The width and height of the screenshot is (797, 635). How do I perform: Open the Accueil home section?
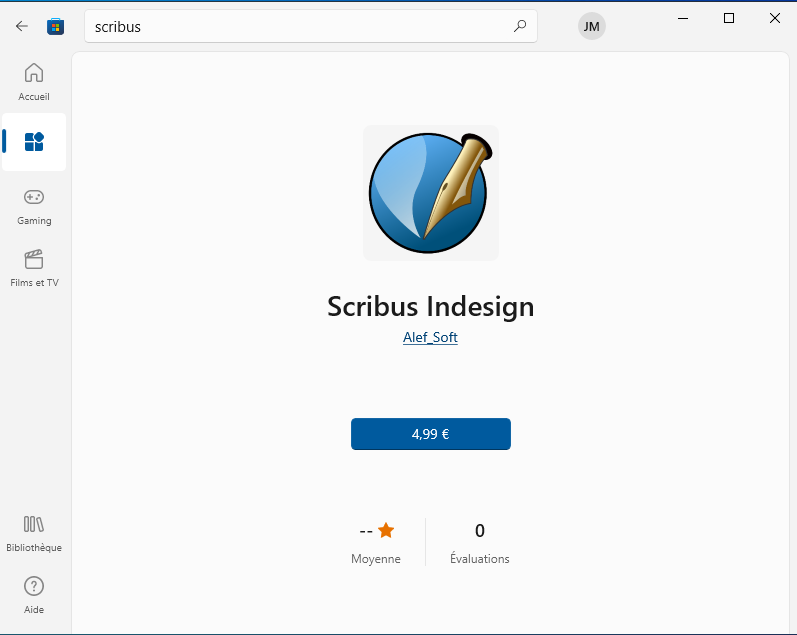point(34,81)
